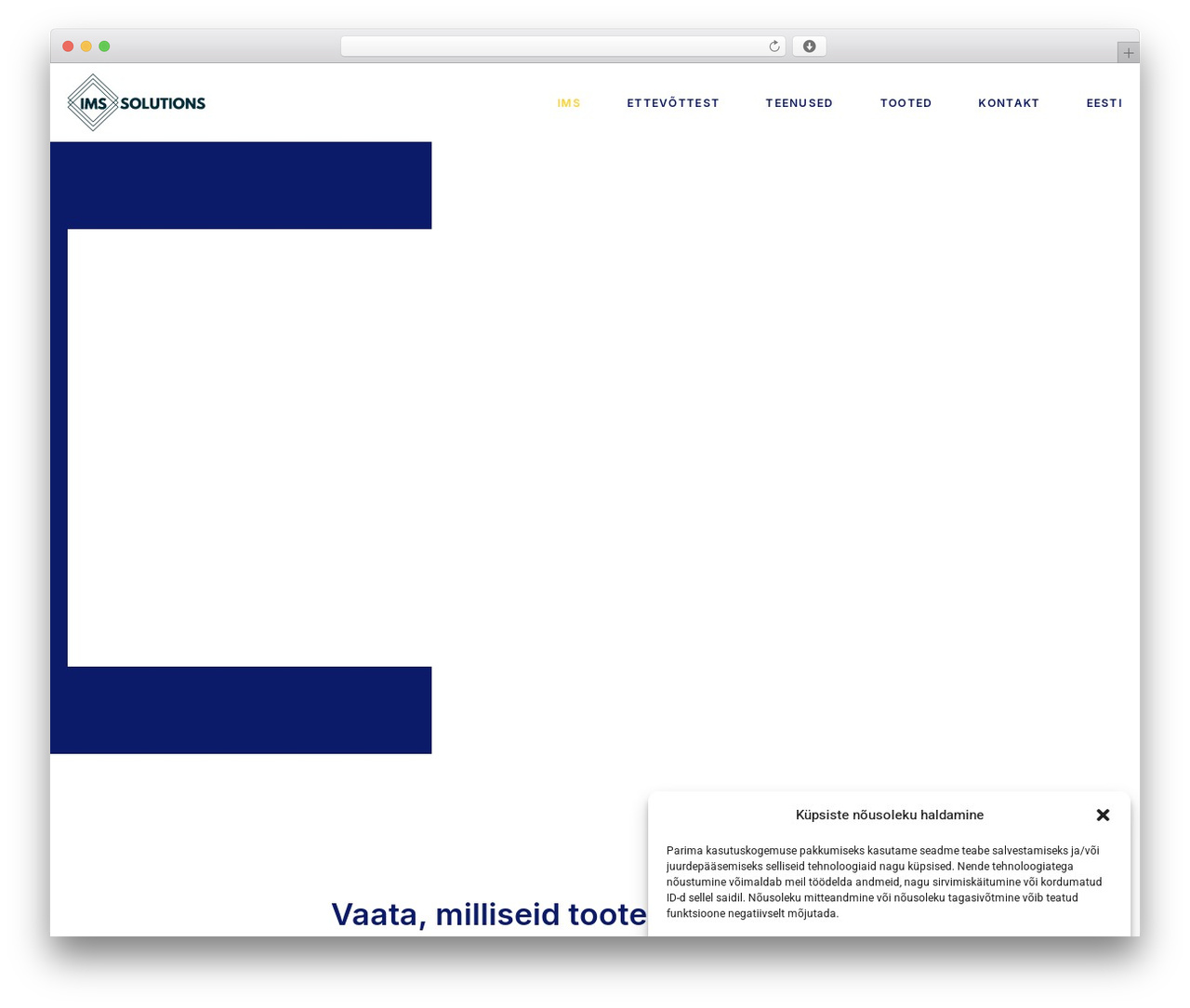Image resolution: width=1190 pixels, height=1008 pixels.
Task: Expand the TEENUSED menu
Action: point(799,103)
